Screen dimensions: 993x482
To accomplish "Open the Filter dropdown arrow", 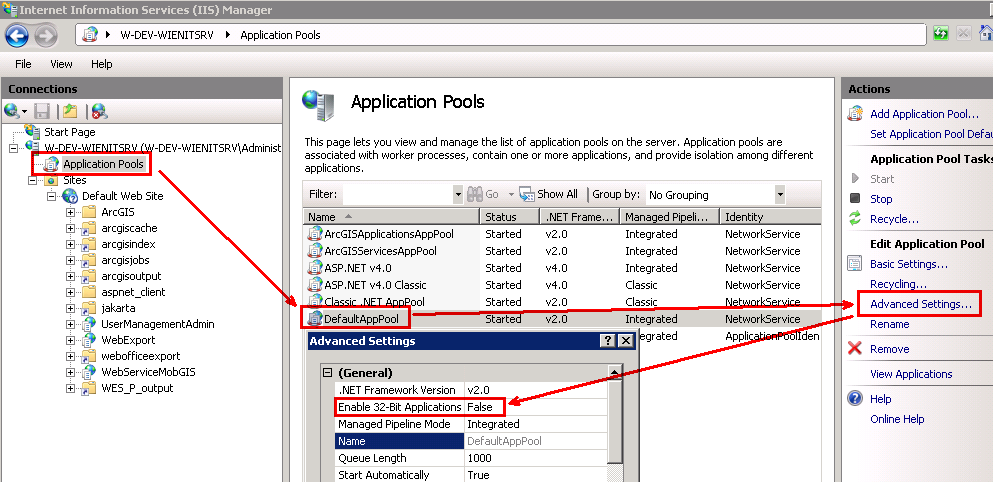I will (458, 194).
